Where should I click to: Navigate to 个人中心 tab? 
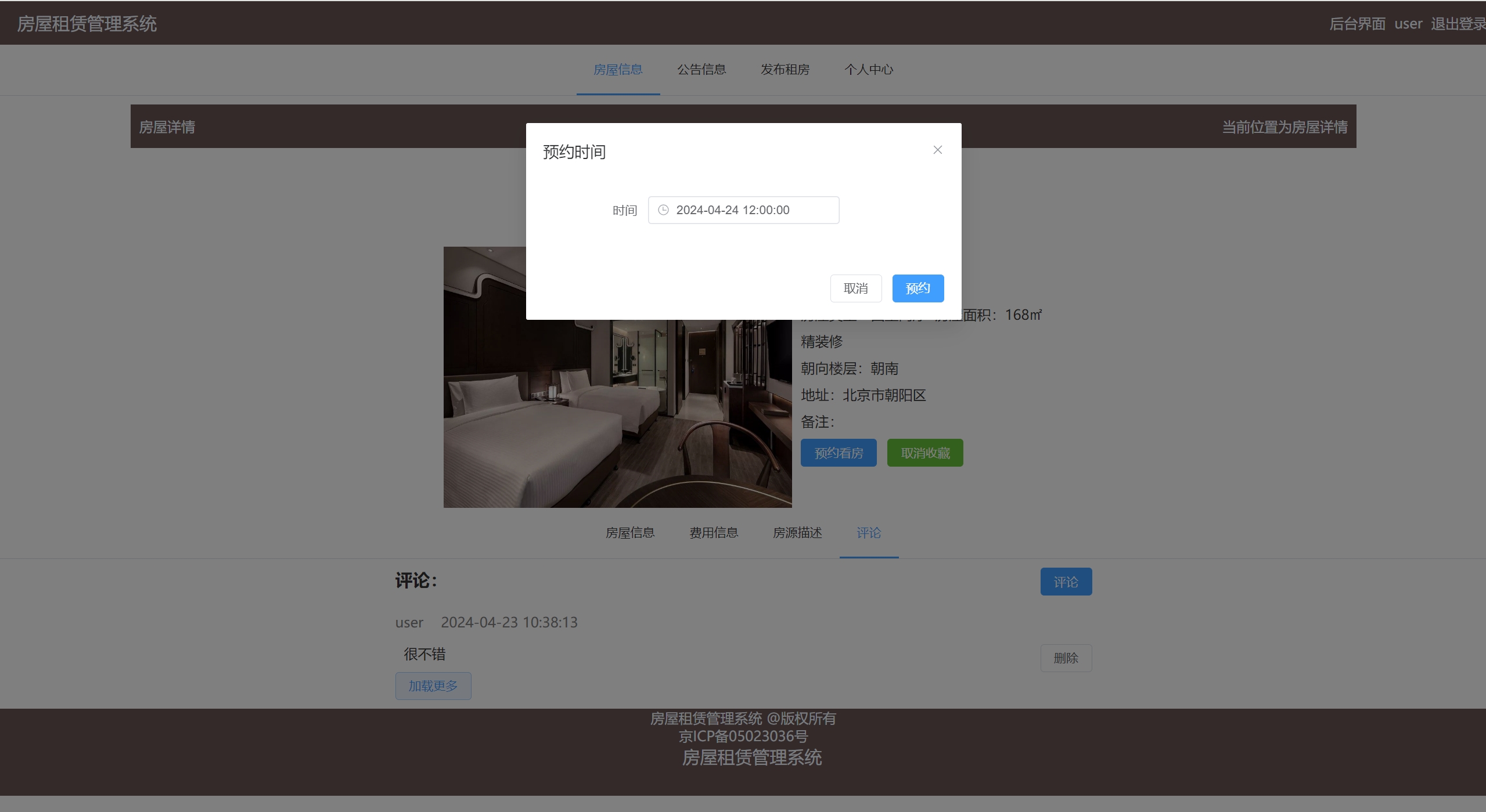coord(869,70)
